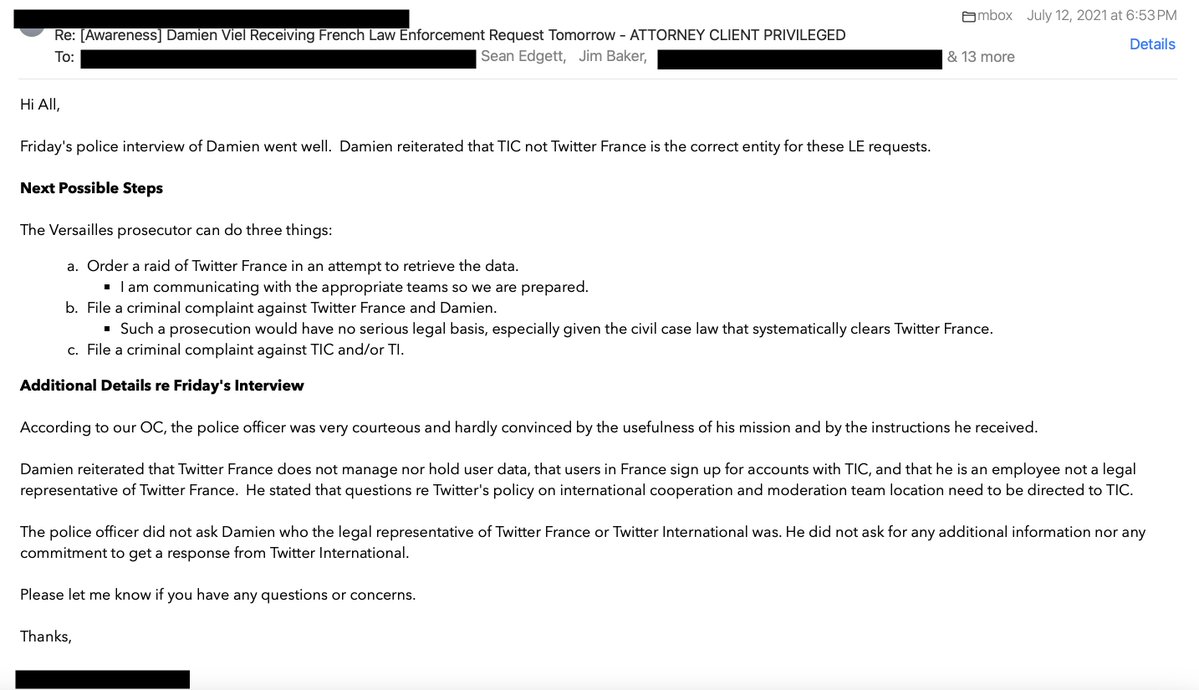1199x690 pixels.
Task: Click the "To:" field label
Action: pyautogui.click(x=64, y=57)
